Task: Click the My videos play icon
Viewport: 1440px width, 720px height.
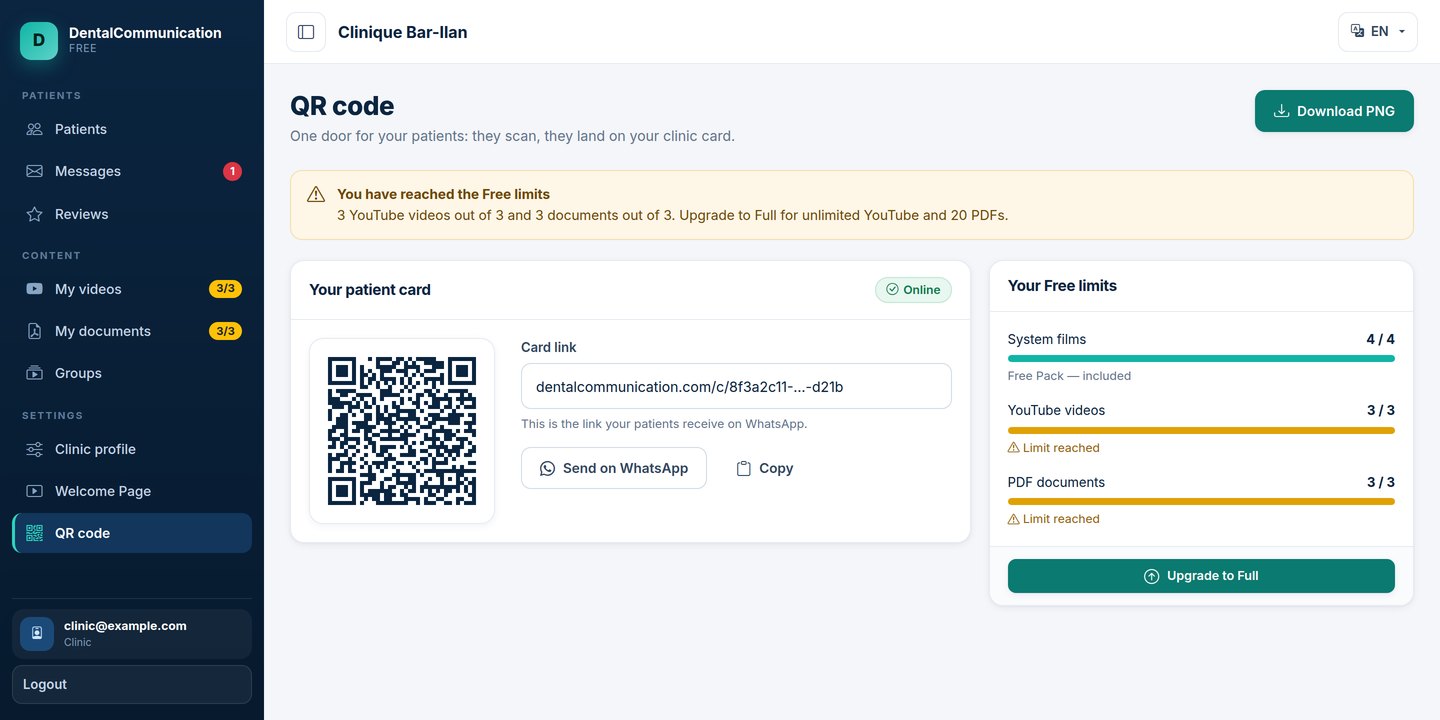Action: click(35, 289)
